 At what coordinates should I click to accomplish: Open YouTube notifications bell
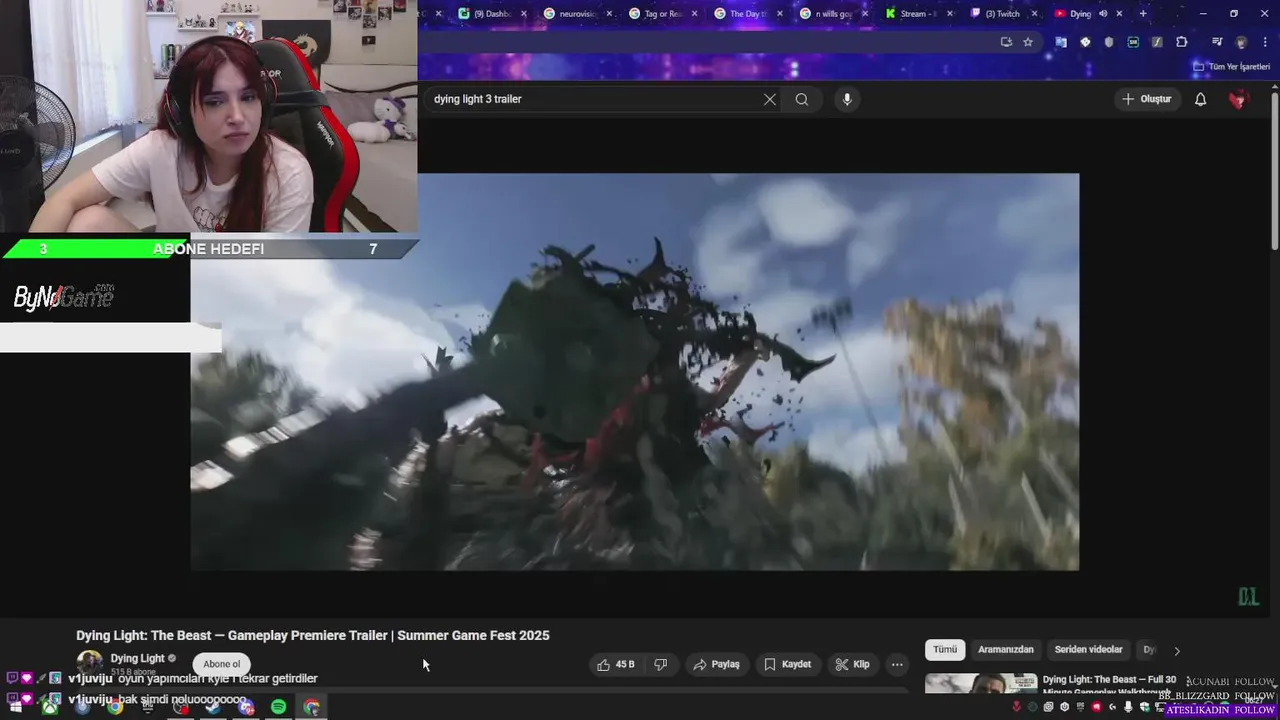pyautogui.click(x=1200, y=99)
